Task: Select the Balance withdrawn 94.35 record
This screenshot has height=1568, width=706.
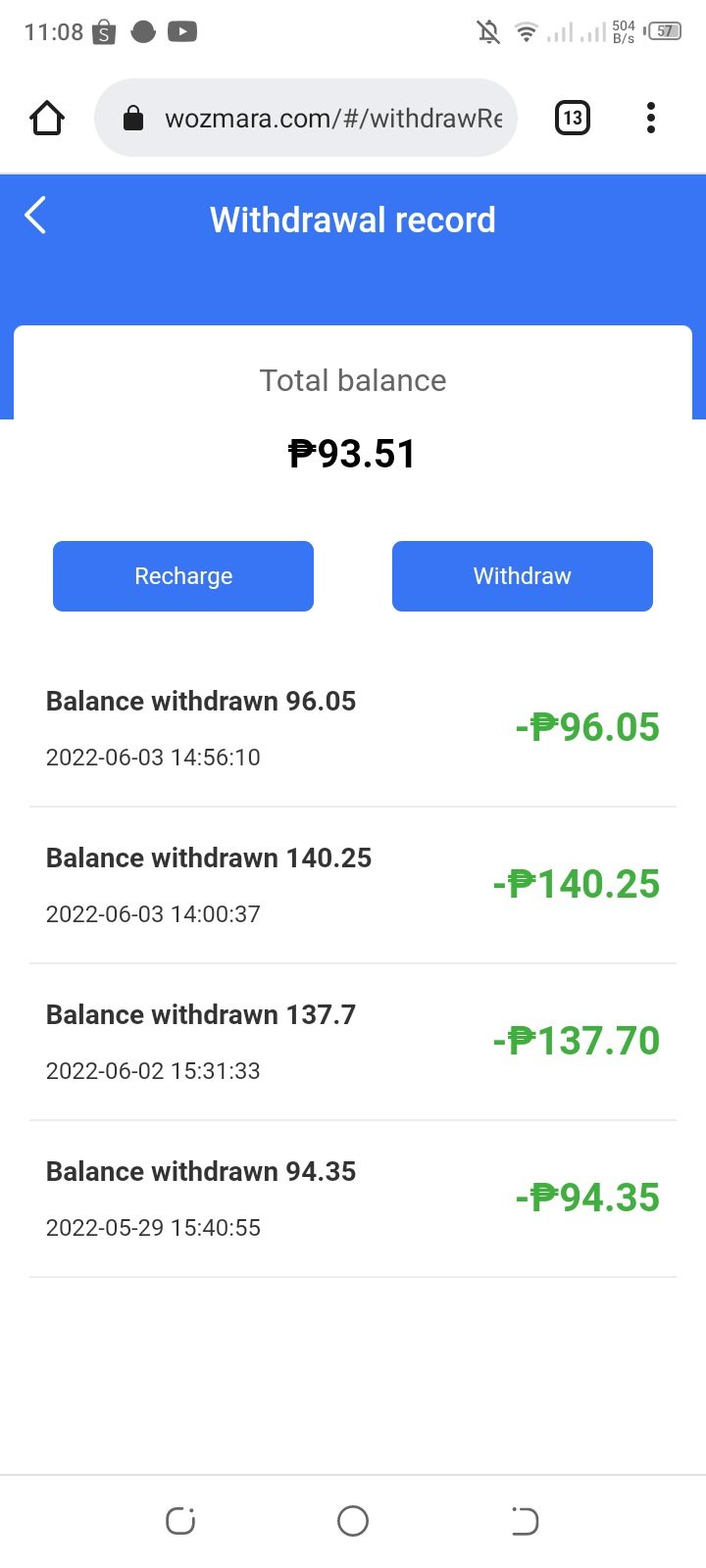Action: (x=353, y=1199)
